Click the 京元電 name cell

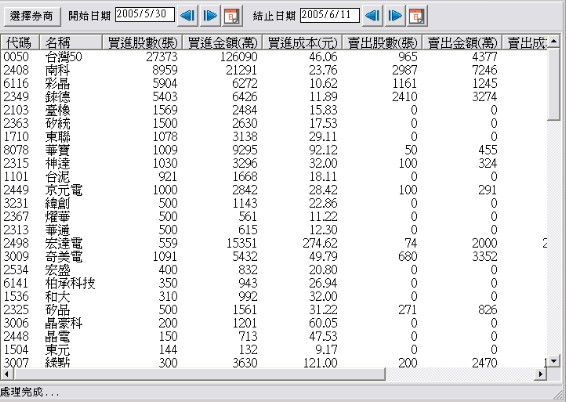click(x=64, y=190)
